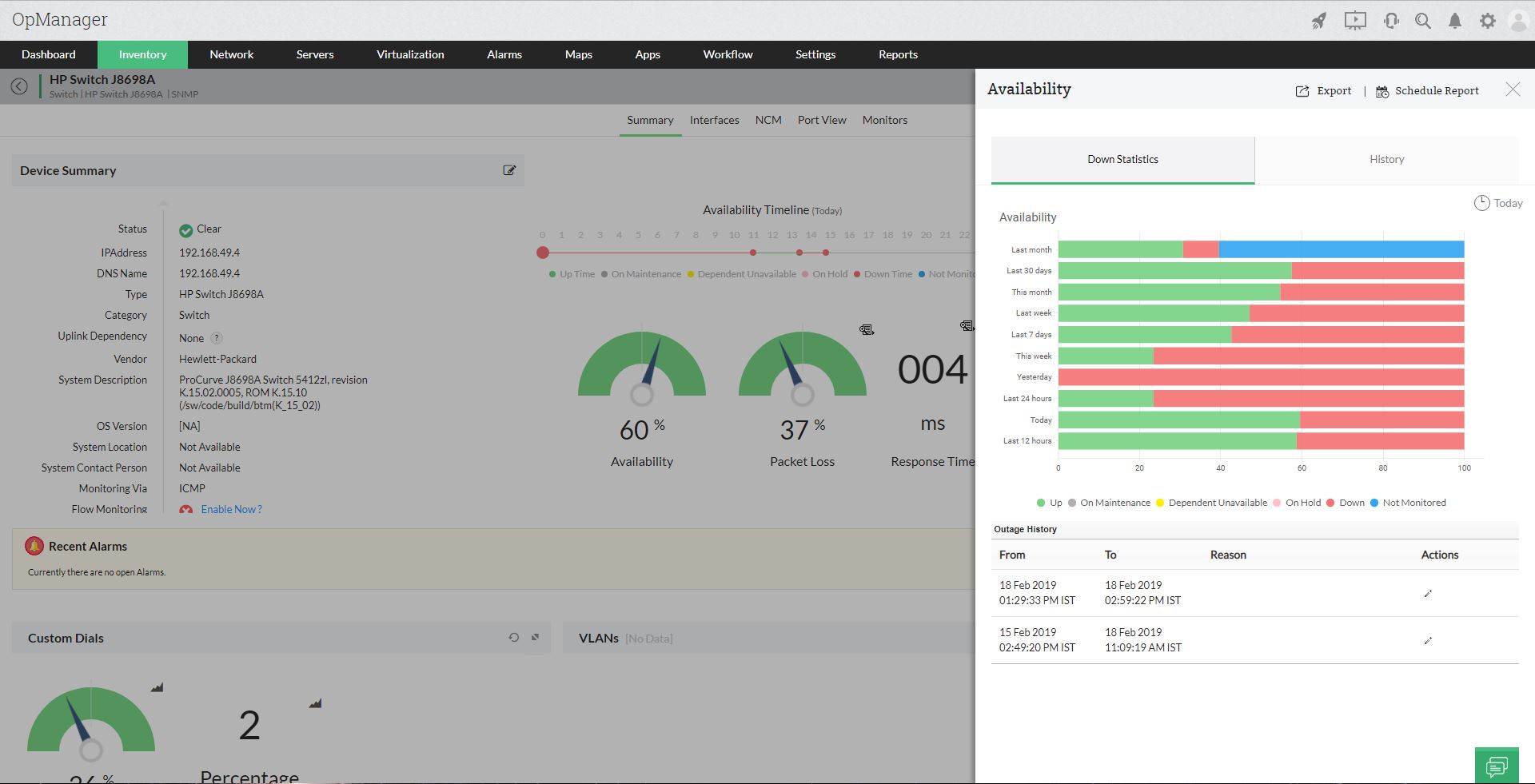Open the live chat icon at bottom right
This screenshot has width=1535, height=784.
click(x=1497, y=766)
